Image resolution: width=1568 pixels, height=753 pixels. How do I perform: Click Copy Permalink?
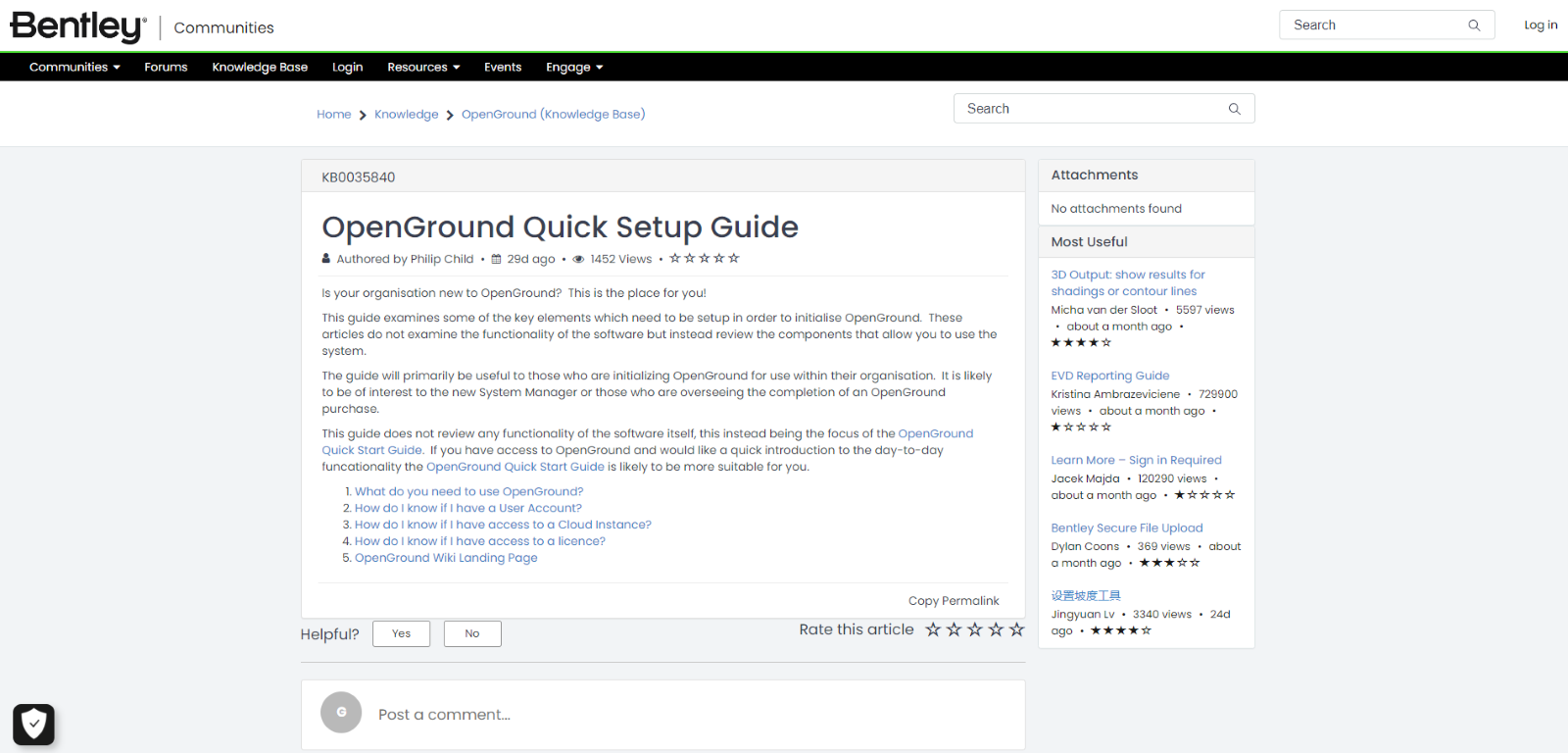954,601
